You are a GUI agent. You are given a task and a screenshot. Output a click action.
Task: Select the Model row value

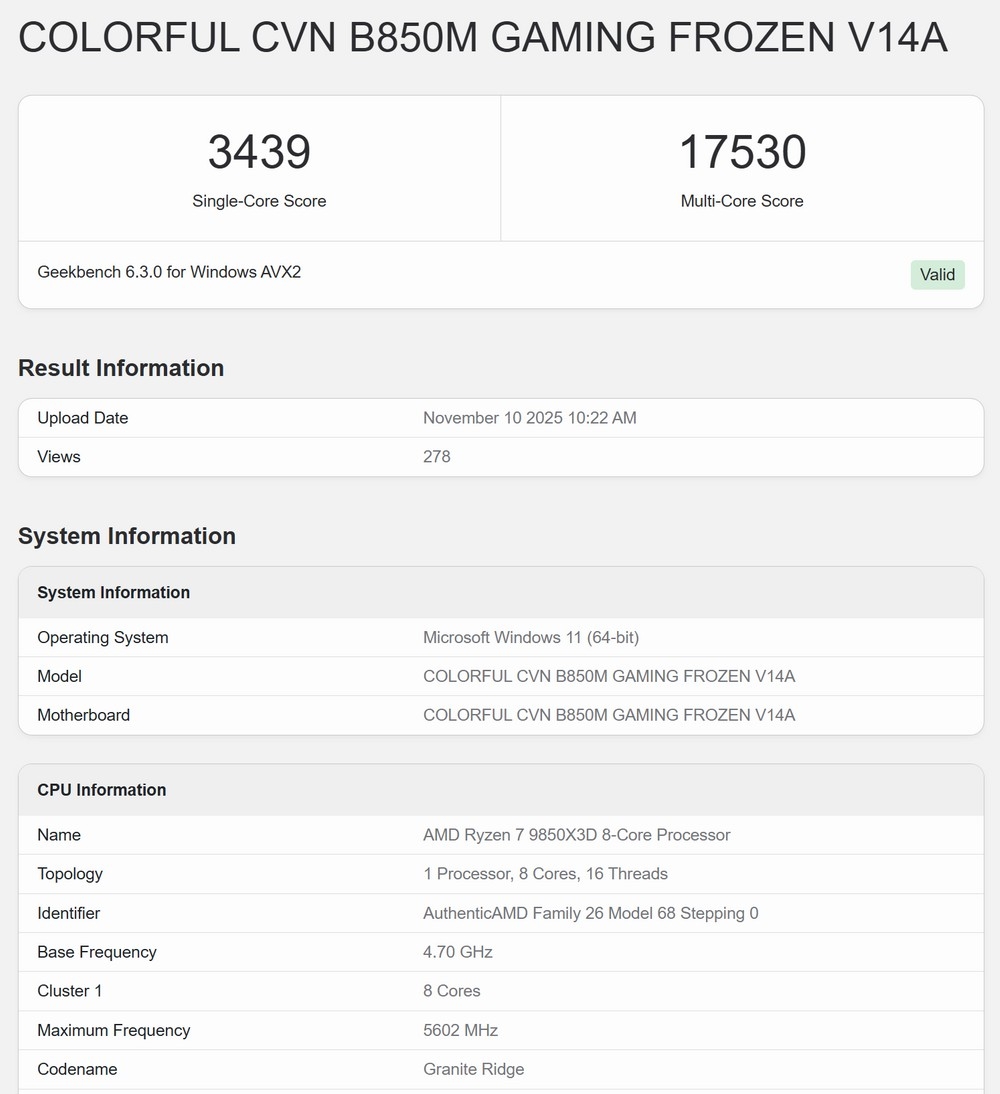[609, 676]
